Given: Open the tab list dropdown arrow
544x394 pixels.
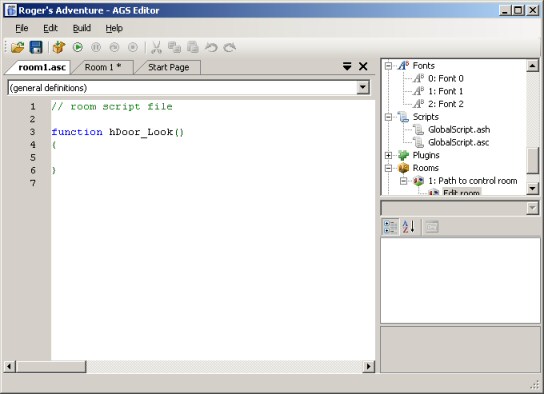Looking at the screenshot, I should [x=347, y=66].
